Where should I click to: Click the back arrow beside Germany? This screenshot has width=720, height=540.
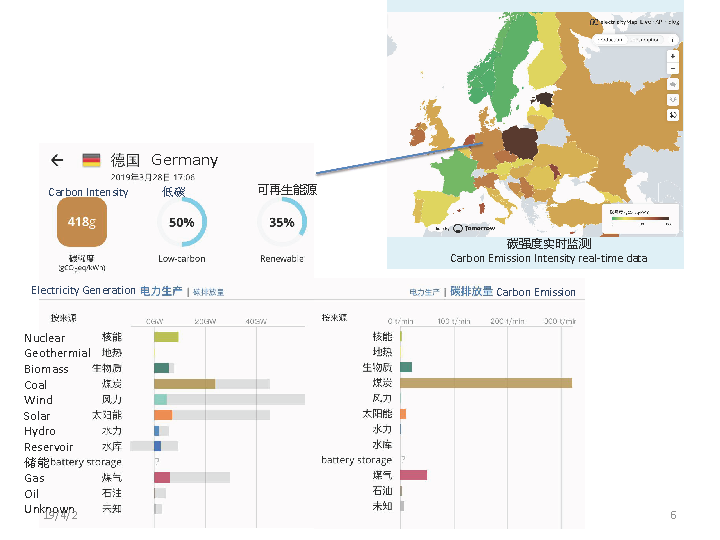[57, 160]
